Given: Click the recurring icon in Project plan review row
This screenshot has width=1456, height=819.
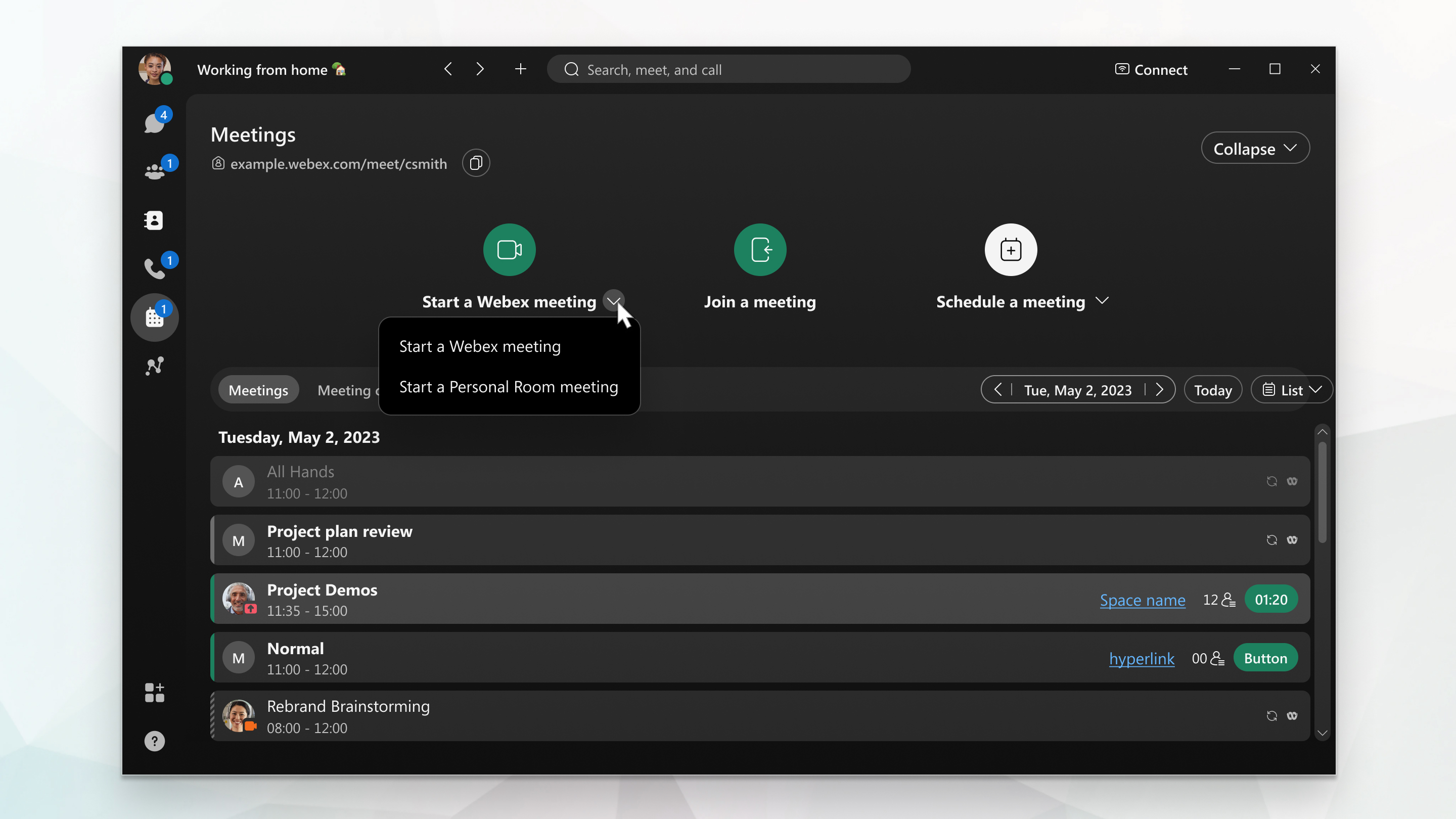Looking at the screenshot, I should [x=1272, y=540].
